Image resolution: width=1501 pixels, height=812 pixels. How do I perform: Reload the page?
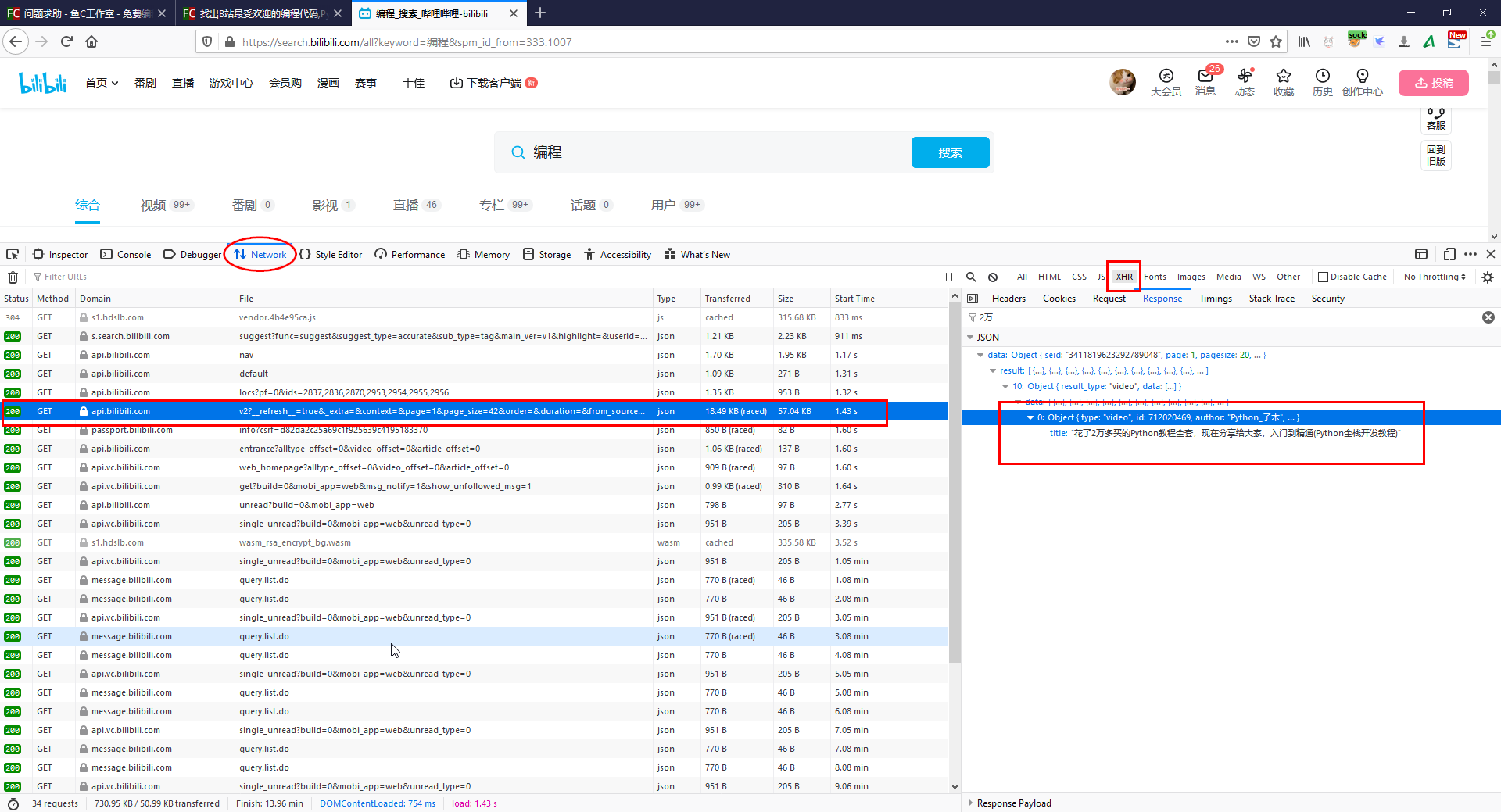pyautogui.click(x=66, y=41)
